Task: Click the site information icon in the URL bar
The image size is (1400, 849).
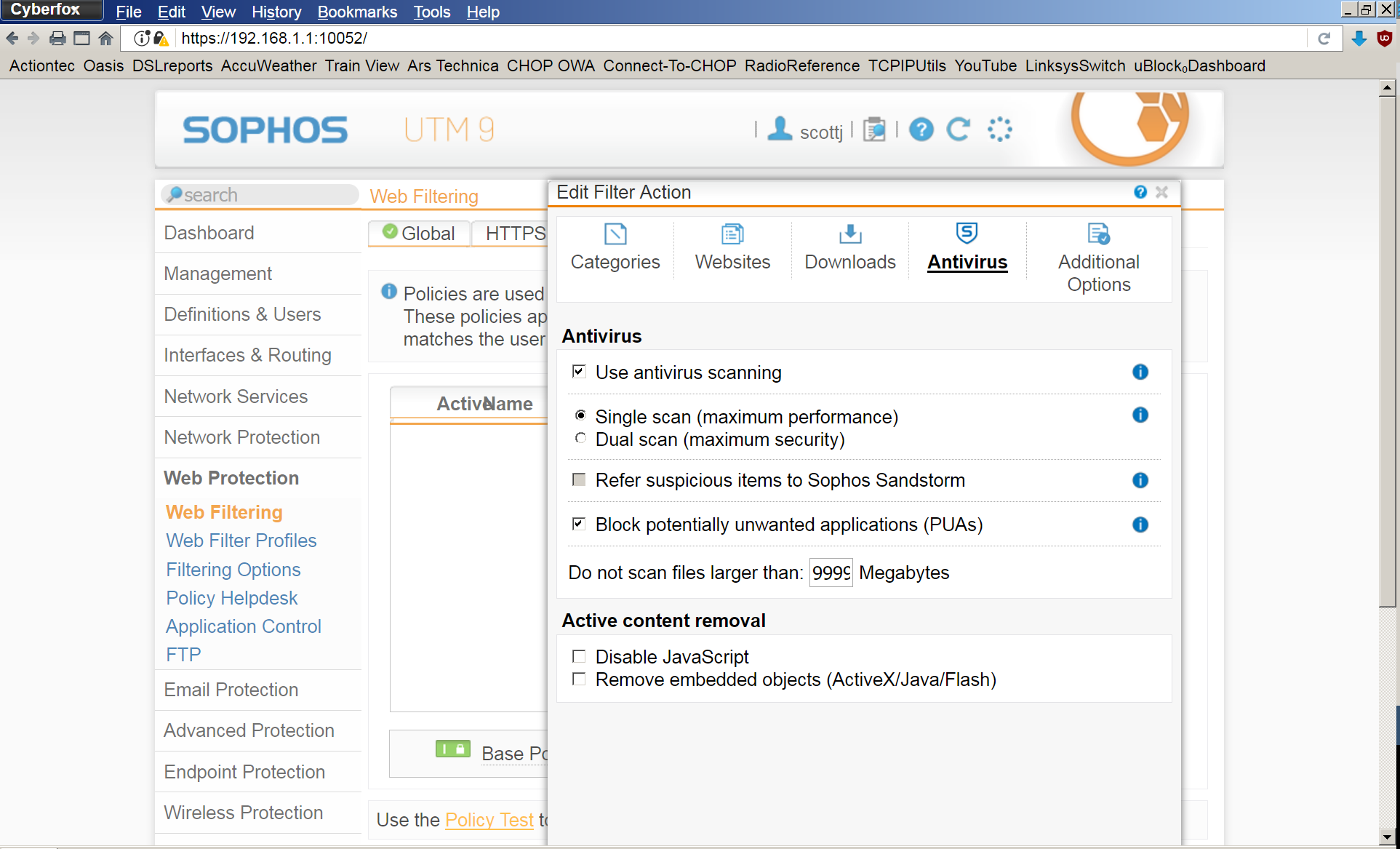Action: click(142, 38)
